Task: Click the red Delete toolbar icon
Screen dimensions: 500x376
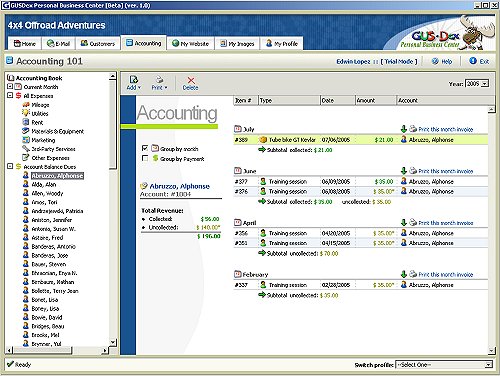Action: [190, 80]
